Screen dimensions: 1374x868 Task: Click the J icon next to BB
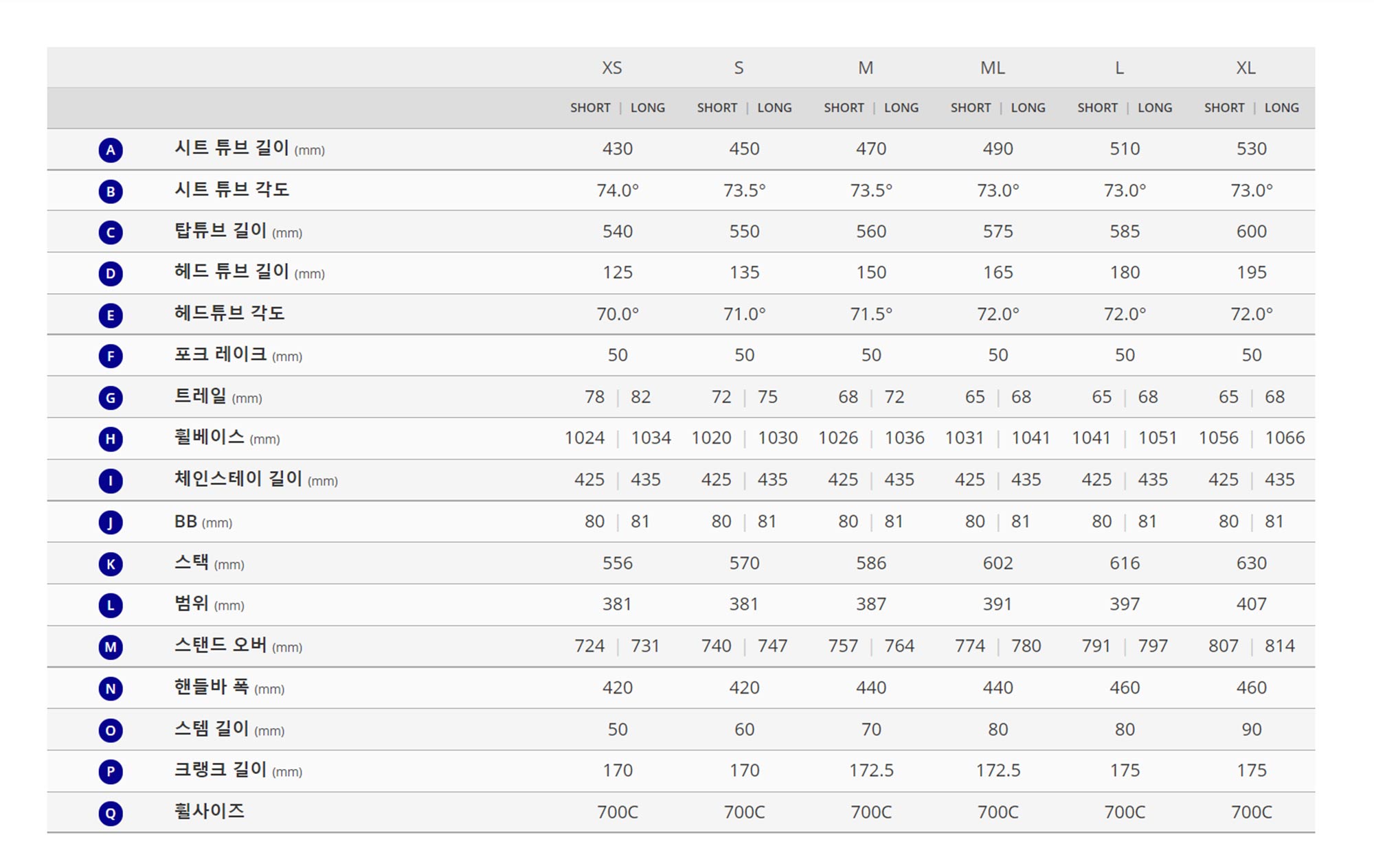point(111,523)
